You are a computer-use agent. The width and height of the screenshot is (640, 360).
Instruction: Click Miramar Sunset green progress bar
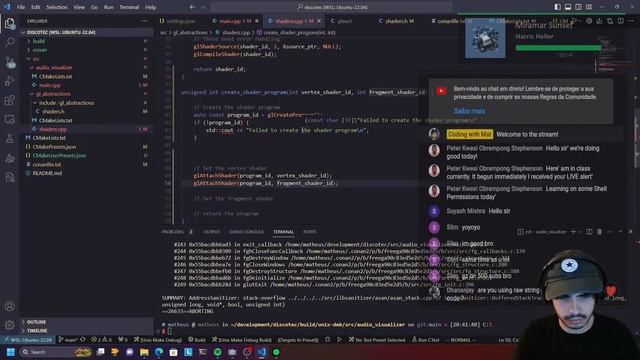tap(558, 48)
